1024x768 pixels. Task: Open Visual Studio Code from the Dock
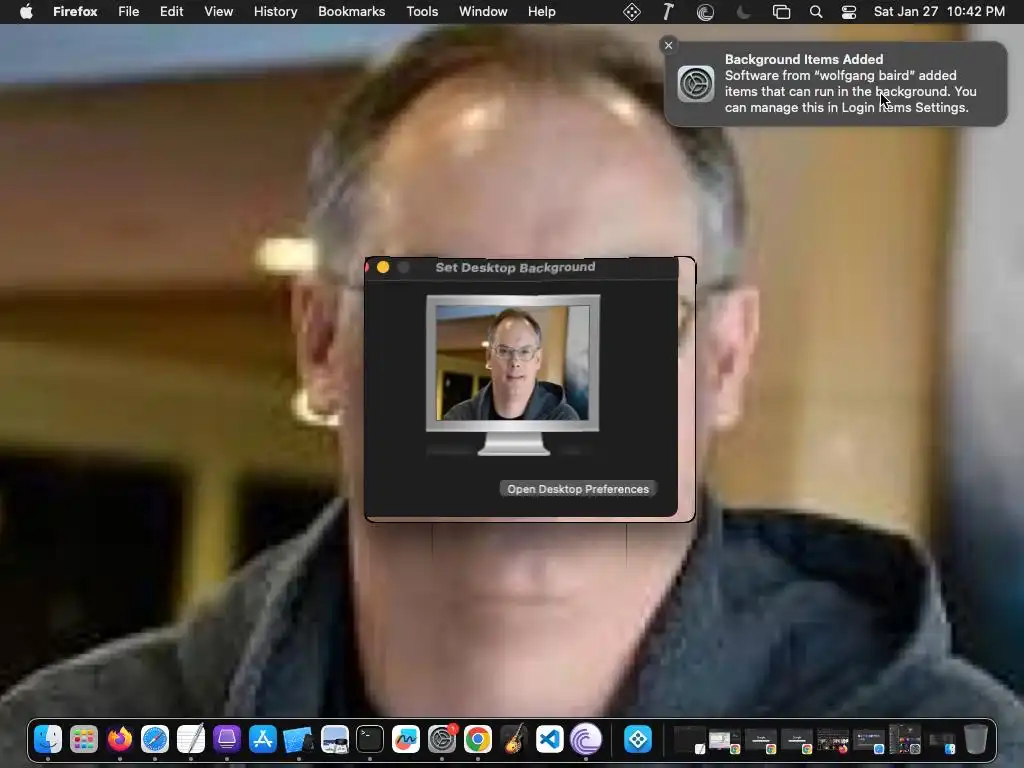[x=549, y=739]
